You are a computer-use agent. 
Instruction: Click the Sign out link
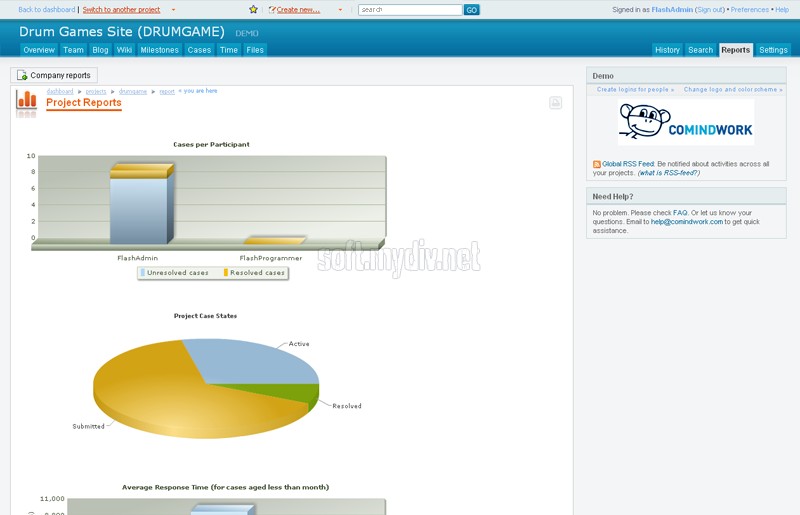tap(710, 10)
